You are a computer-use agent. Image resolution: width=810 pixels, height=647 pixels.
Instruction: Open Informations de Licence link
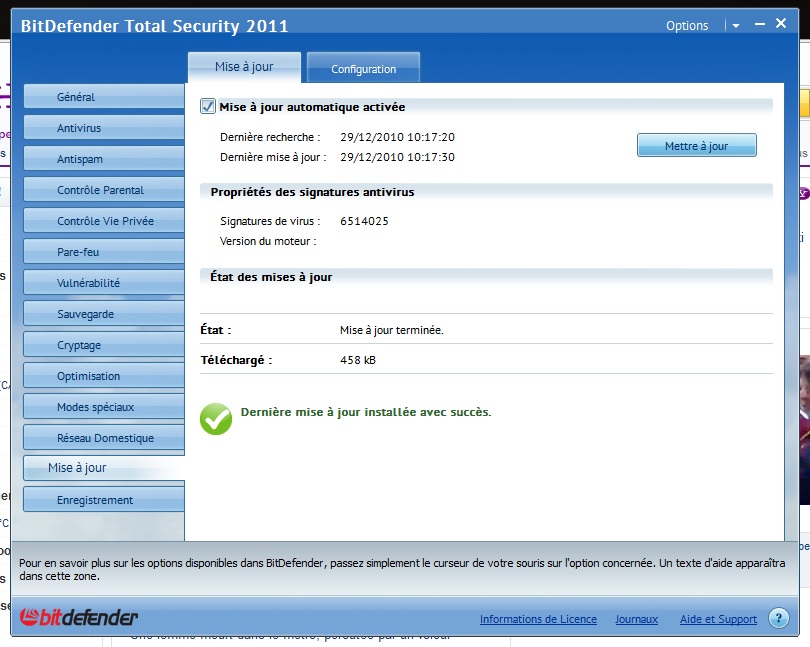pyautogui.click(x=538, y=619)
